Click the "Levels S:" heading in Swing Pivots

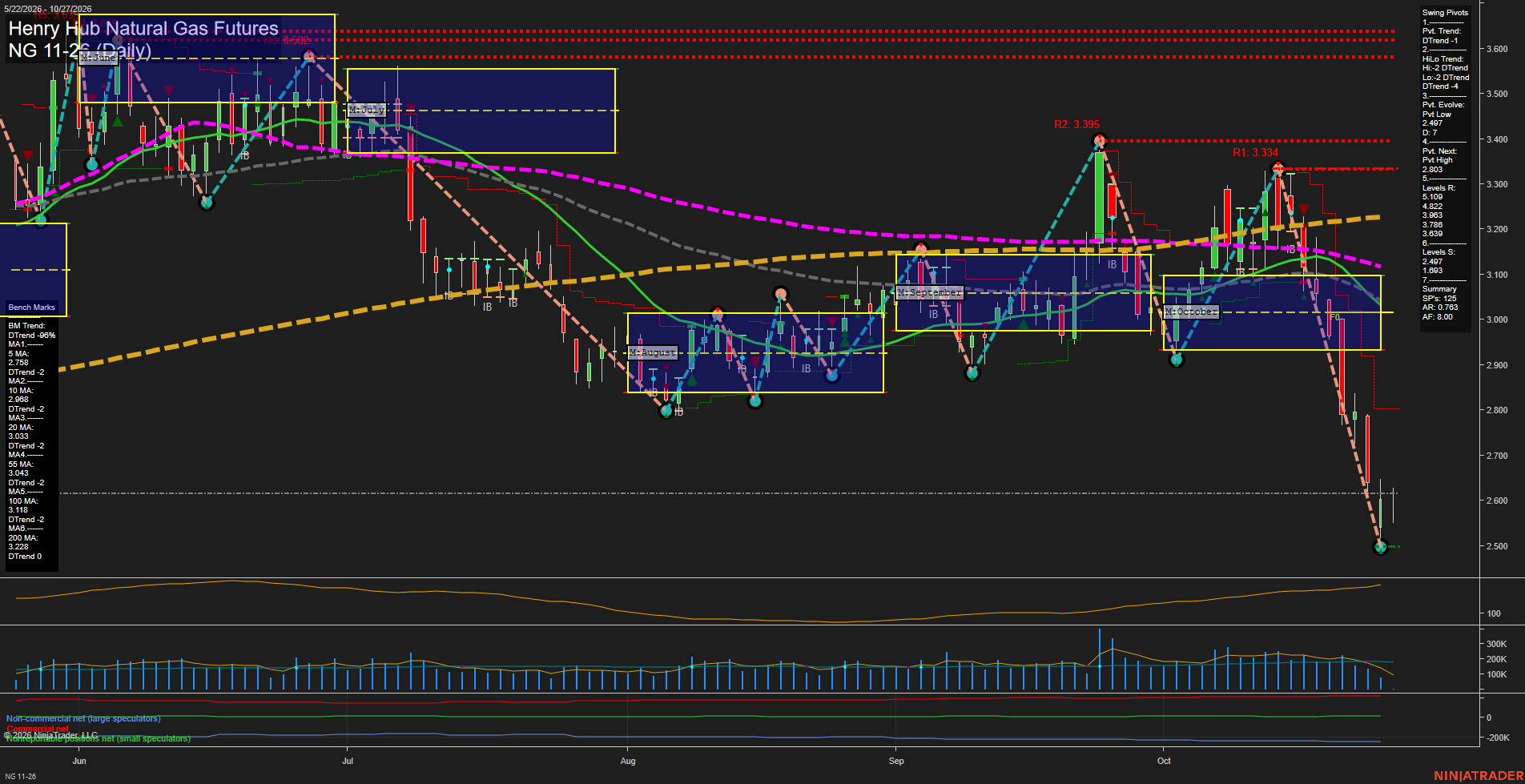point(1438,252)
